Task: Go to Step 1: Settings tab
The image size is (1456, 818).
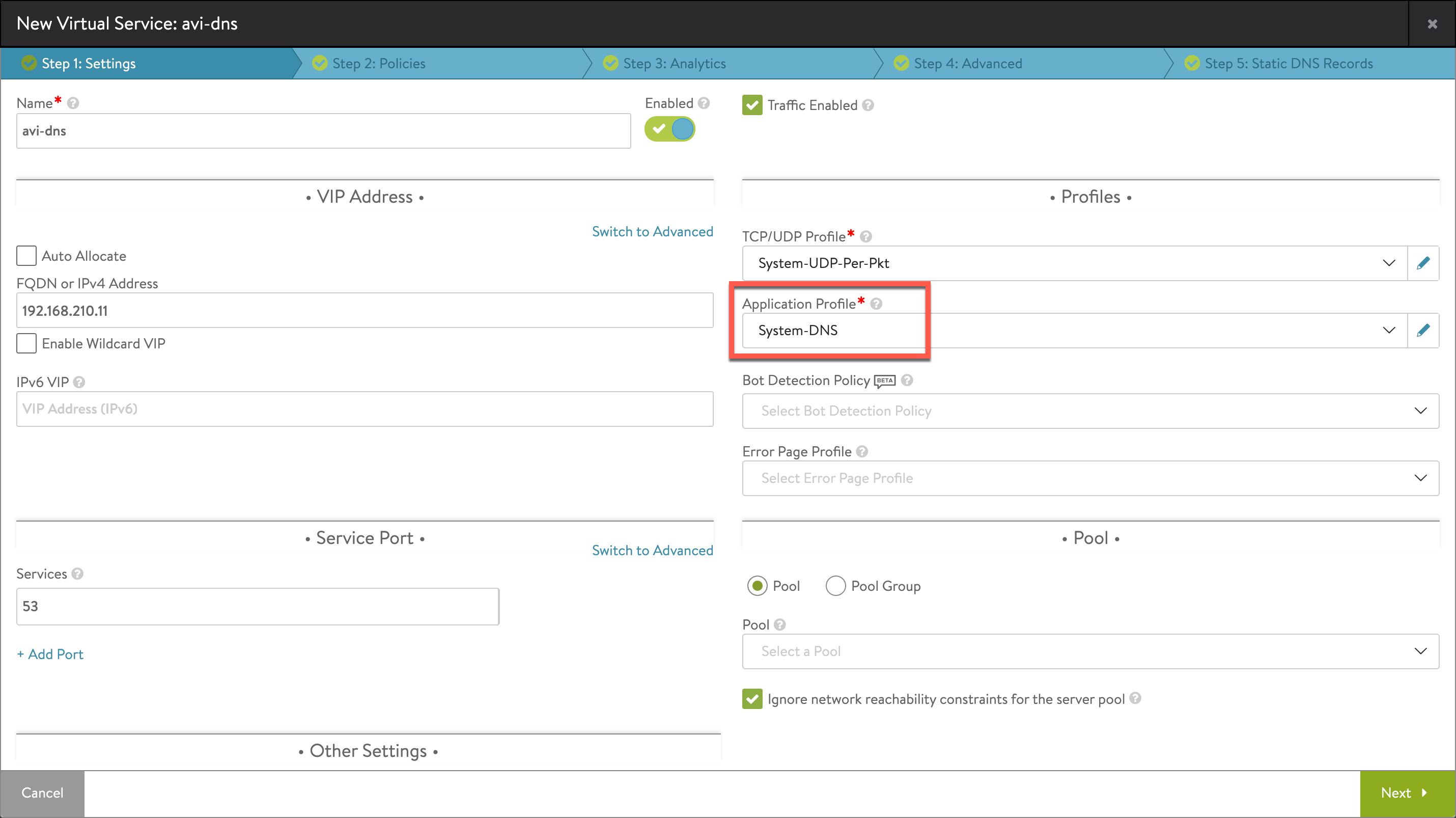Action: 147,63
